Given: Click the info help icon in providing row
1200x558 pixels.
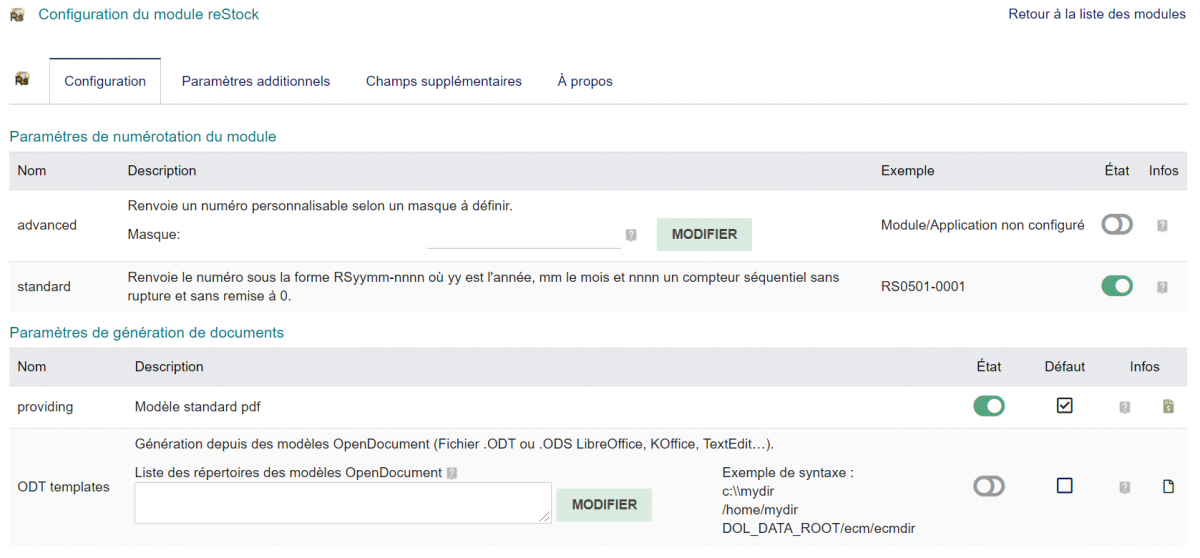Looking at the screenshot, I should (1125, 407).
